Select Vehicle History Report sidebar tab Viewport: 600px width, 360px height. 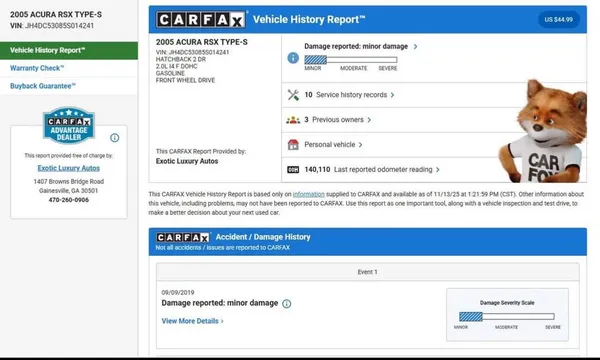tap(69, 50)
